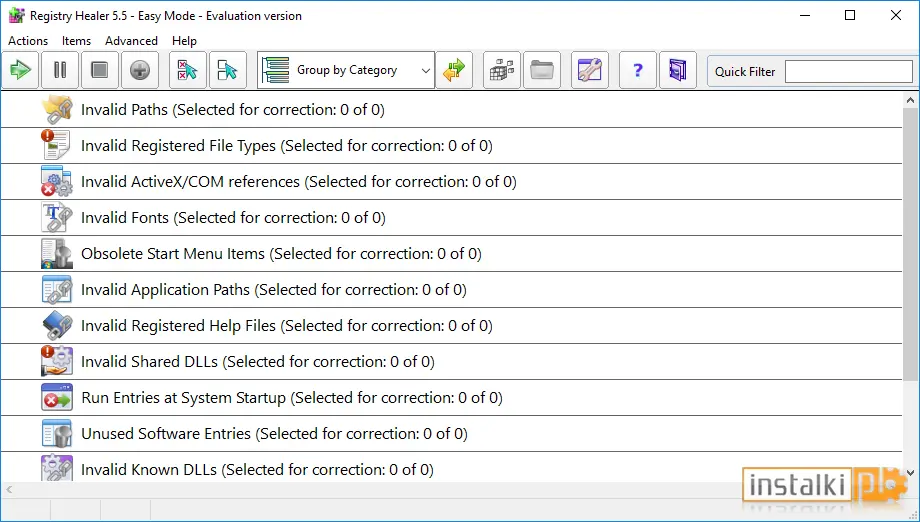Click the vertical scrollbar down arrow

[911, 472]
